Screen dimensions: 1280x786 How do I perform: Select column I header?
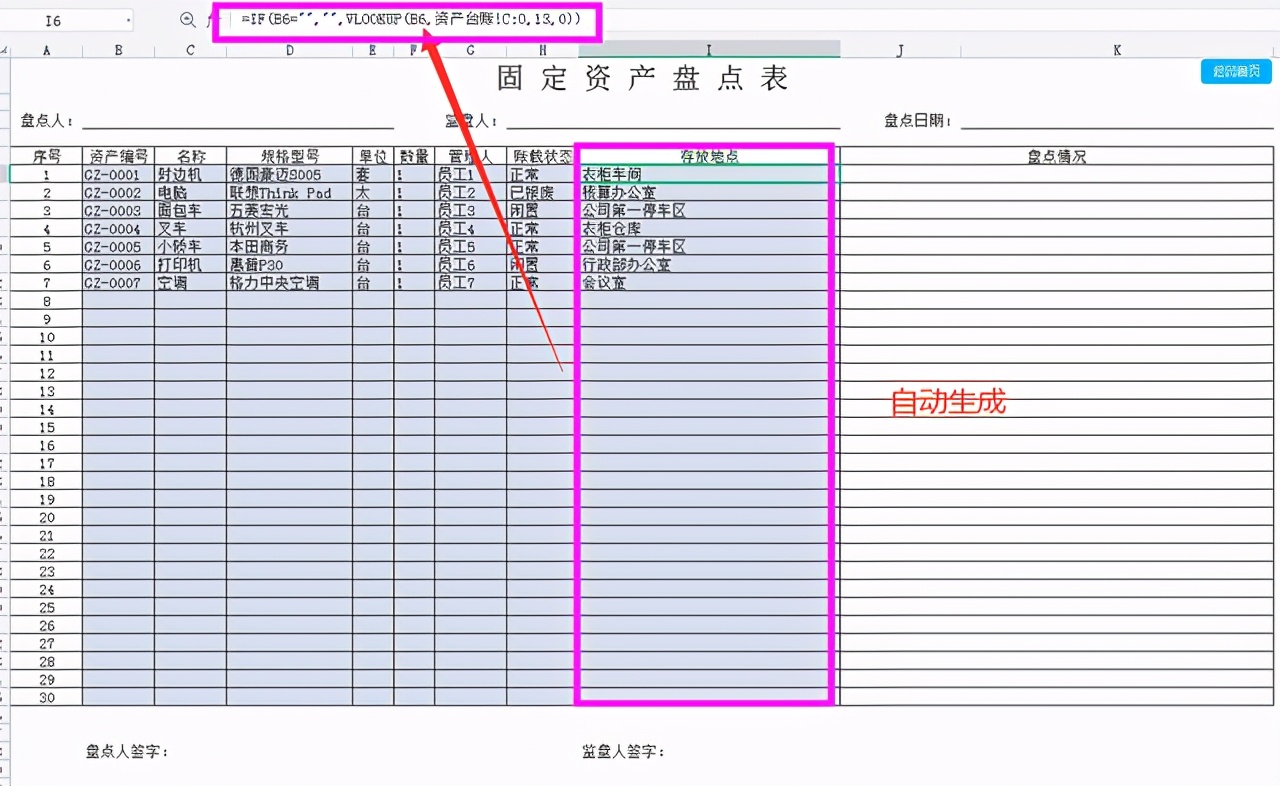coord(708,48)
